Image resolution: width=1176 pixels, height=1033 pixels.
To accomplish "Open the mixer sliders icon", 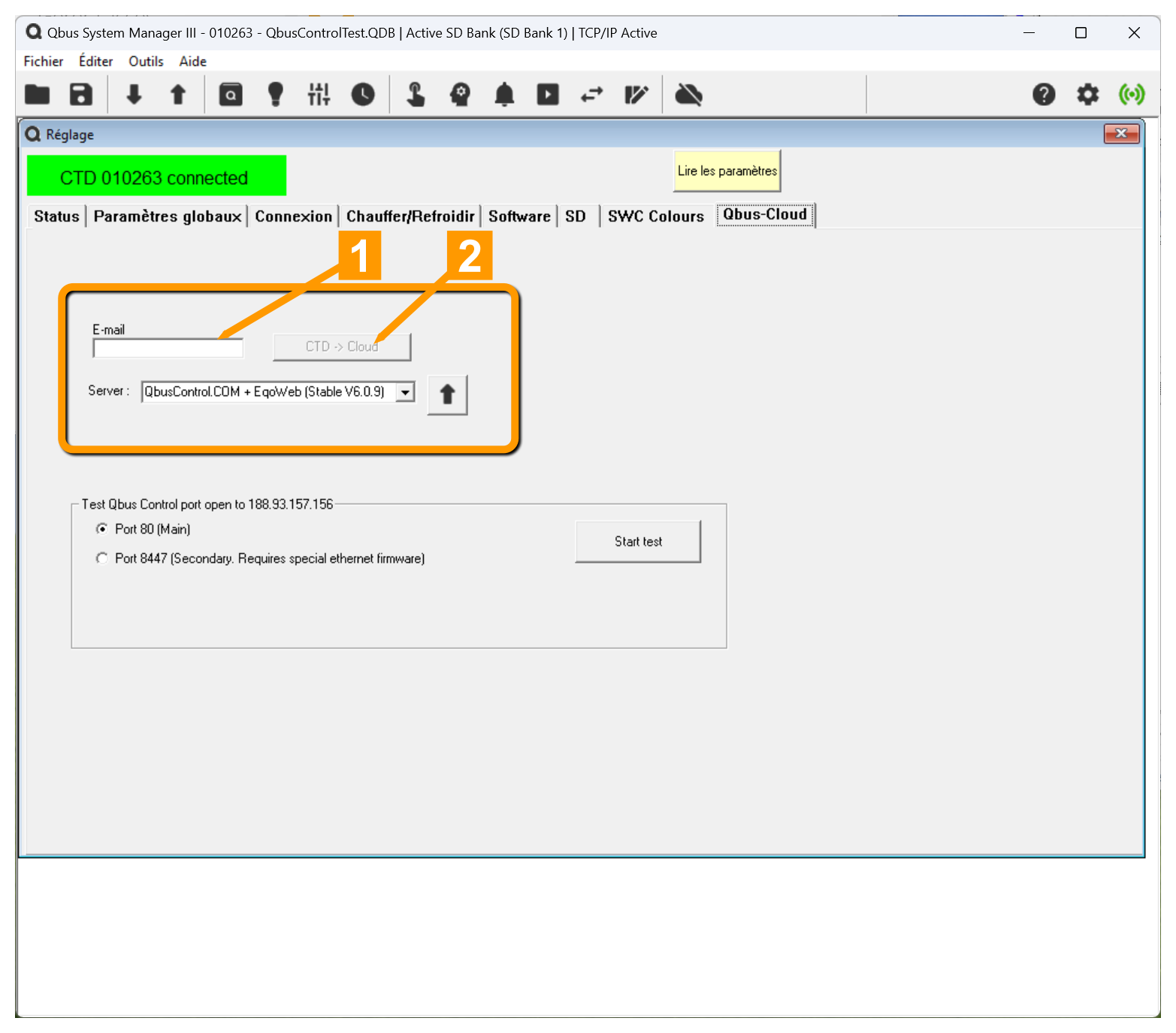I will point(319,95).
